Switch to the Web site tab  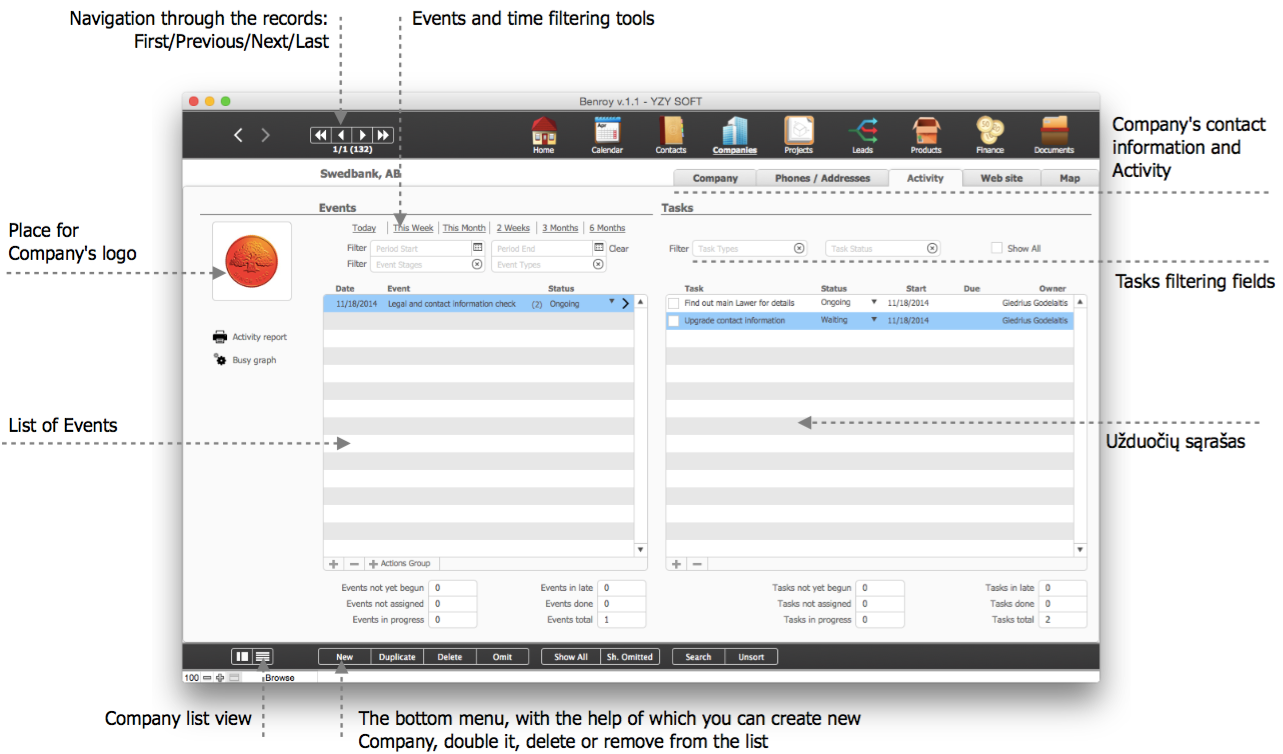[1001, 178]
